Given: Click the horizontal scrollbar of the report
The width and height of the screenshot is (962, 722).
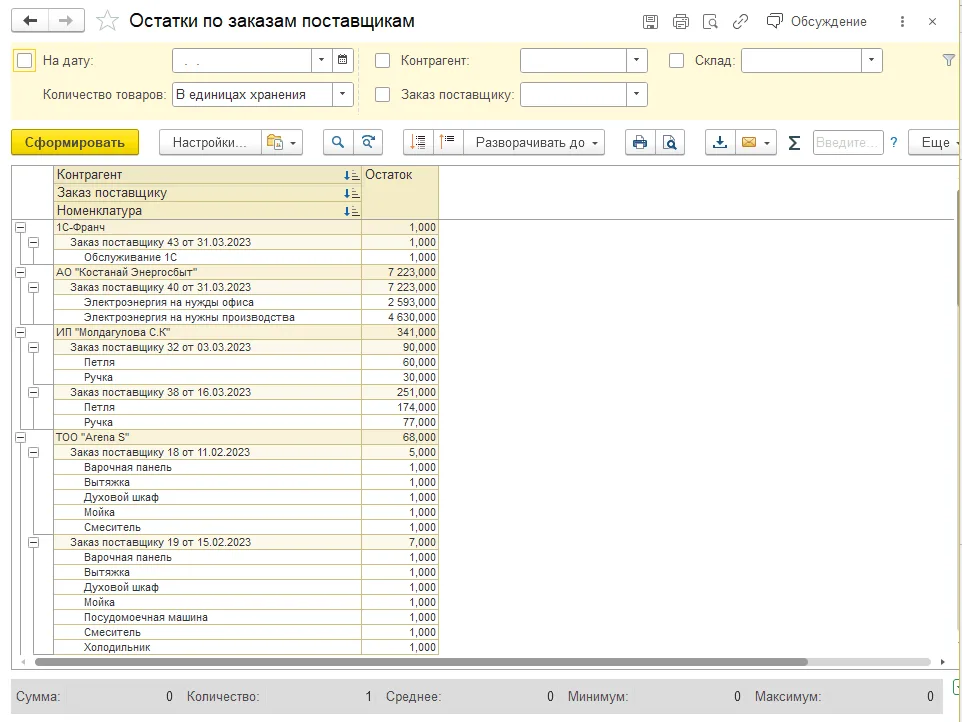Looking at the screenshot, I should click(x=421, y=662).
